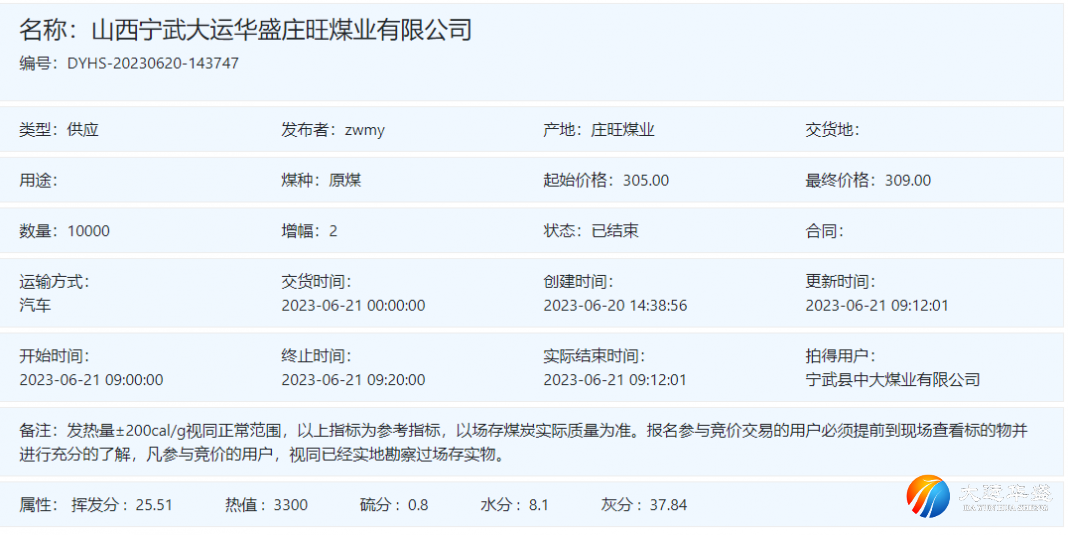Click the company name title heading
Viewport: 1068px width, 535px height.
245,30
